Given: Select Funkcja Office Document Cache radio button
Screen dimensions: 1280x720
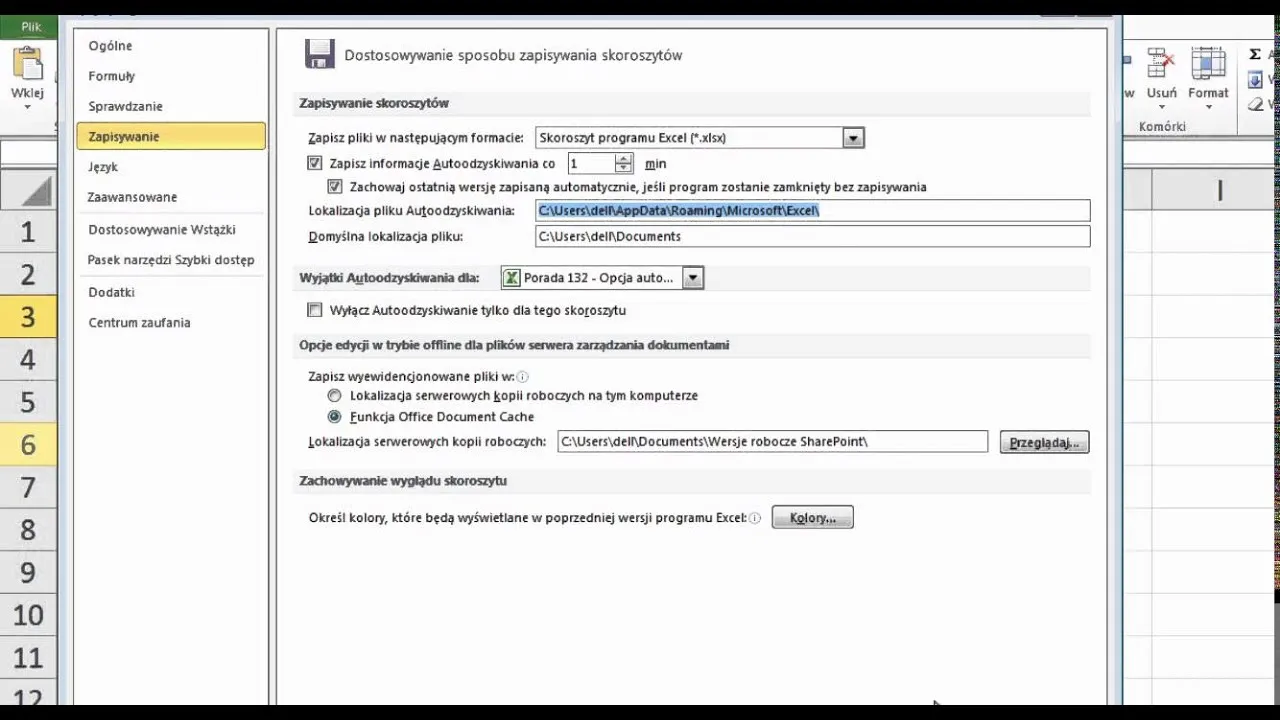Looking at the screenshot, I should pyautogui.click(x=335, y=417).
